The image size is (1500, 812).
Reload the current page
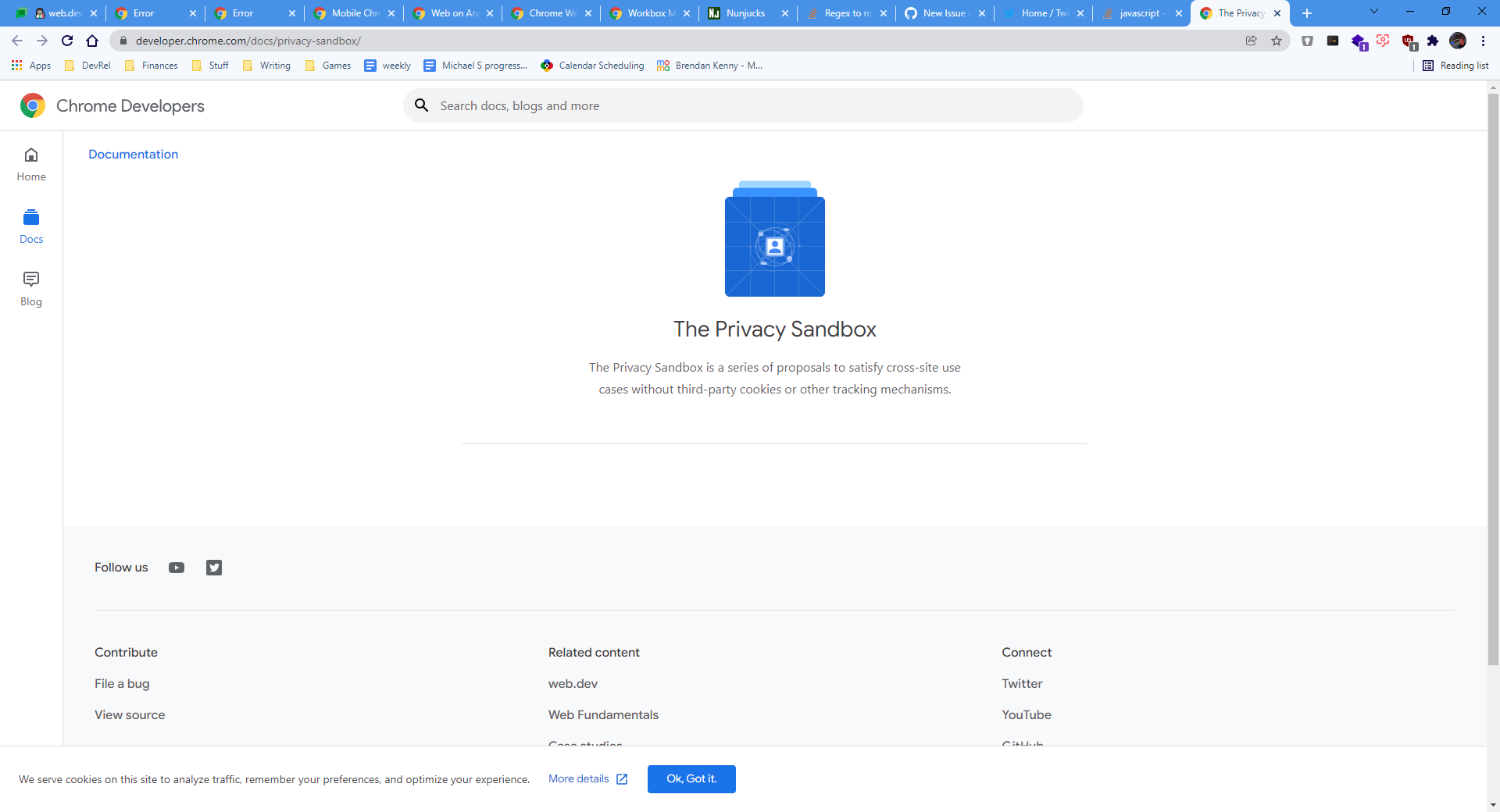pos(66,41)
